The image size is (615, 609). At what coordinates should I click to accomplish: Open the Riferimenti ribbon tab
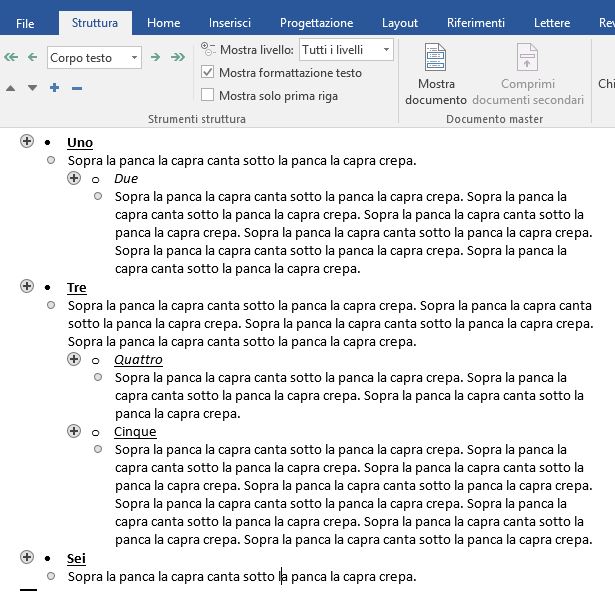(476, 23)
